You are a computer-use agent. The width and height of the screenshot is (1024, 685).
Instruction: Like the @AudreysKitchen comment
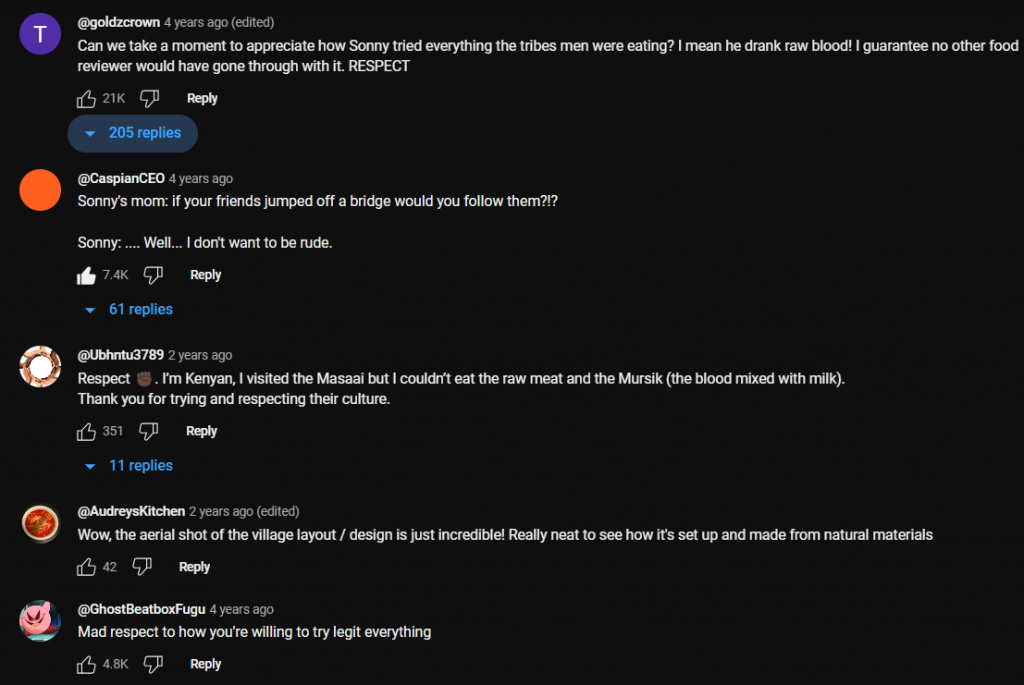click(86, 567)
